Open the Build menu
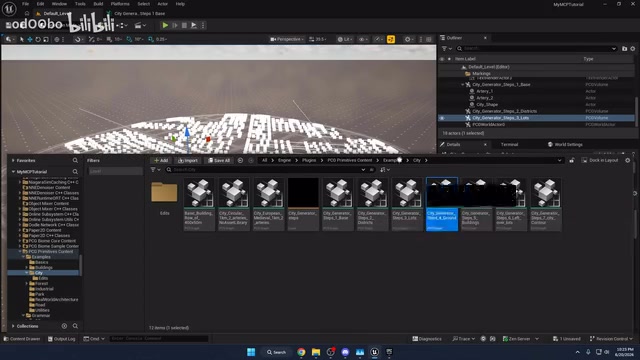The width and height of the screenshot is (640, 360). tap(98, 4)
